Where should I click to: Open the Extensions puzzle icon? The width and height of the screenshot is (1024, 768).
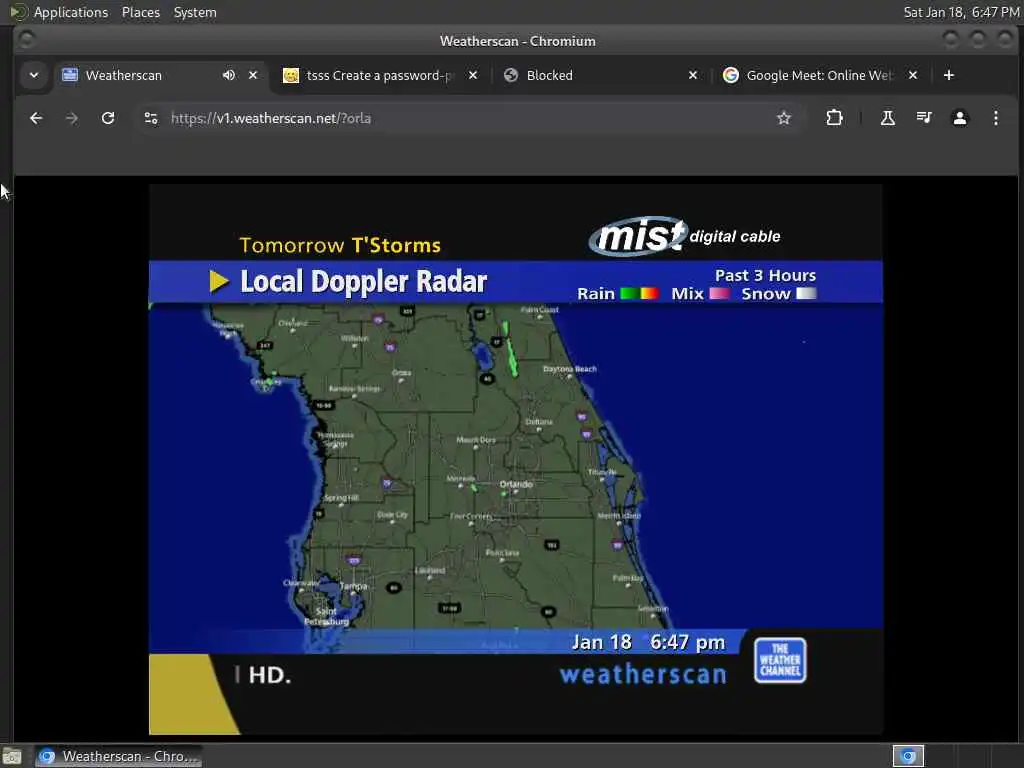coord(834,118)
